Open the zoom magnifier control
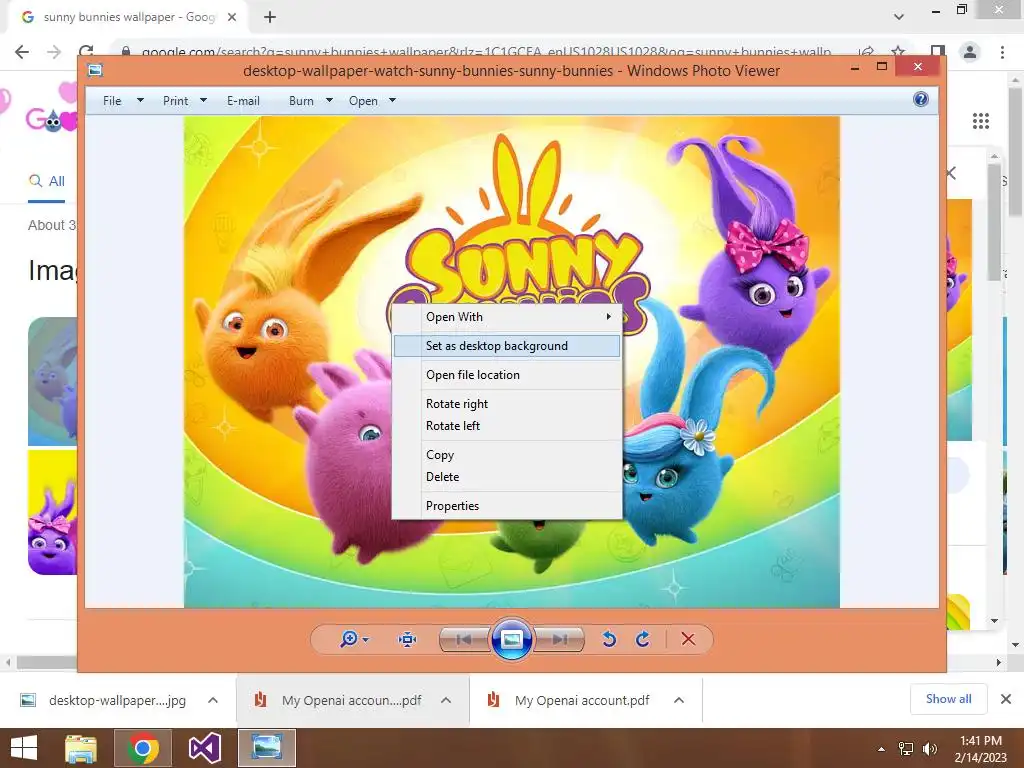This screenshot has width=1024, height=768. pos(354,639)
